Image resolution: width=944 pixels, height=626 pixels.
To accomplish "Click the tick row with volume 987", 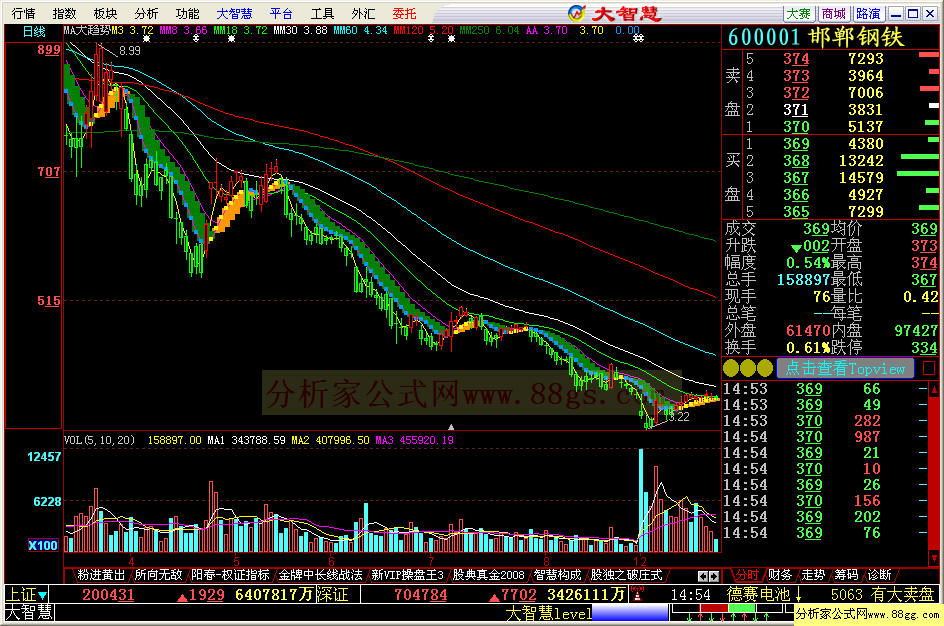I will pyautogui.click(x=824, y=437).
